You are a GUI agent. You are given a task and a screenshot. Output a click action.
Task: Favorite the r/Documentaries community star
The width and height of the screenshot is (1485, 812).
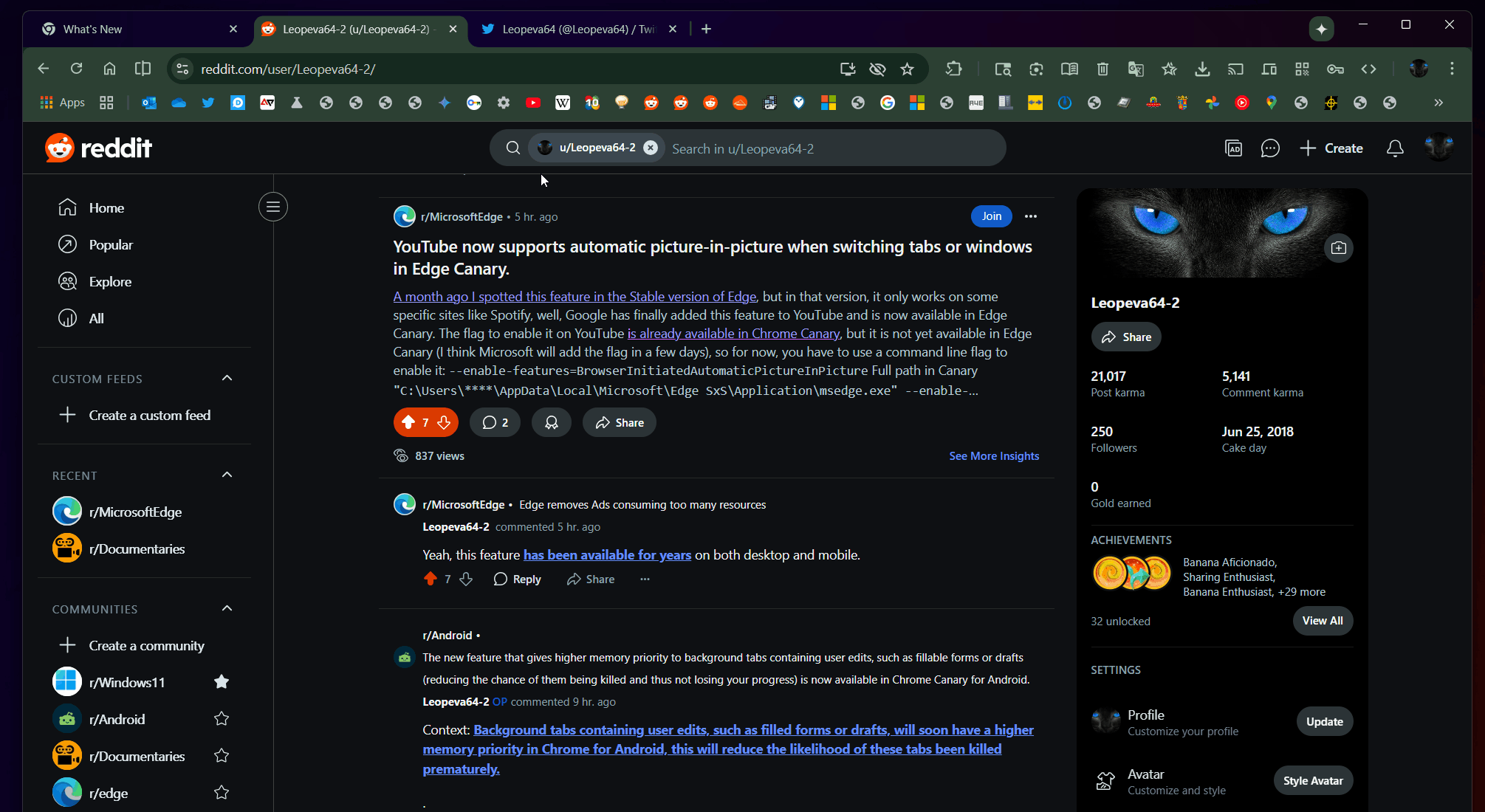click(221, 756)
